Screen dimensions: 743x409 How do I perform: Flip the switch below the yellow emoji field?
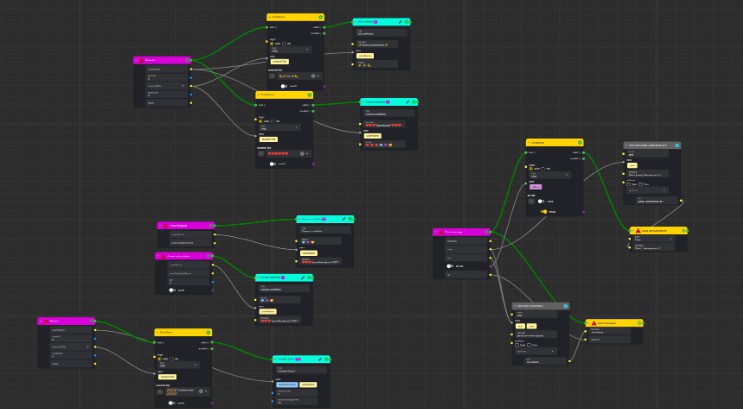click(284, 86)
